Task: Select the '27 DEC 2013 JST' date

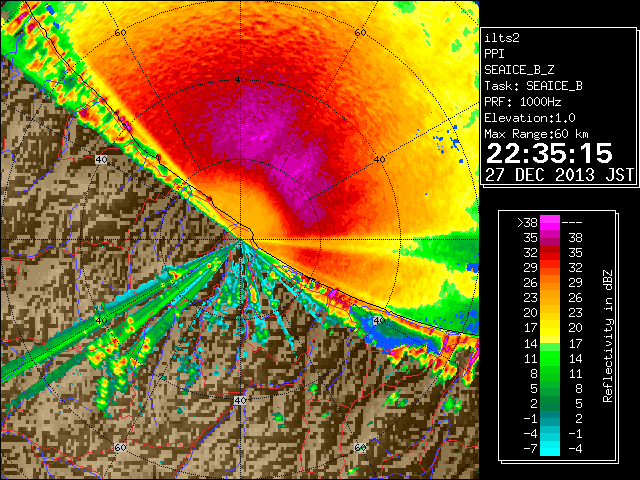Action: 560,175
